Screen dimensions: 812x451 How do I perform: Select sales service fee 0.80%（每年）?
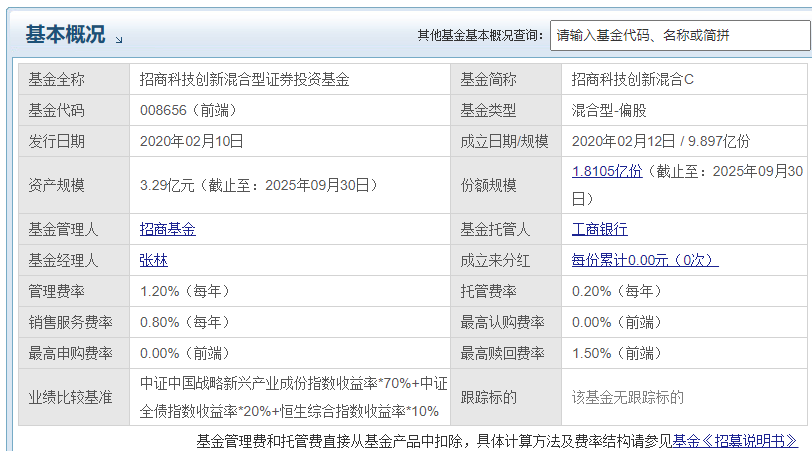pyautogui.click(x=184, y=322)
